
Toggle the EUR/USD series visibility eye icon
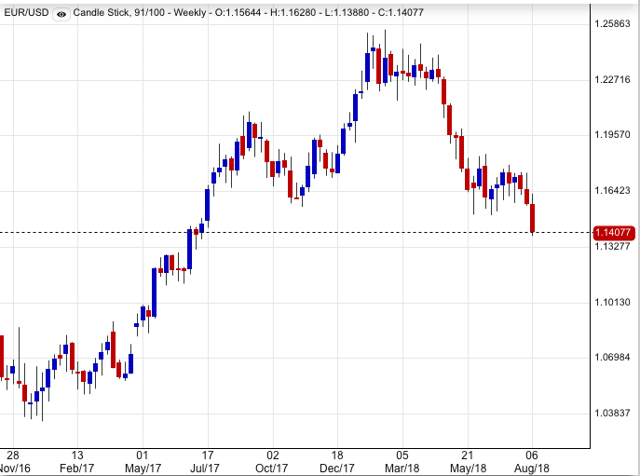tap(61, 14)
